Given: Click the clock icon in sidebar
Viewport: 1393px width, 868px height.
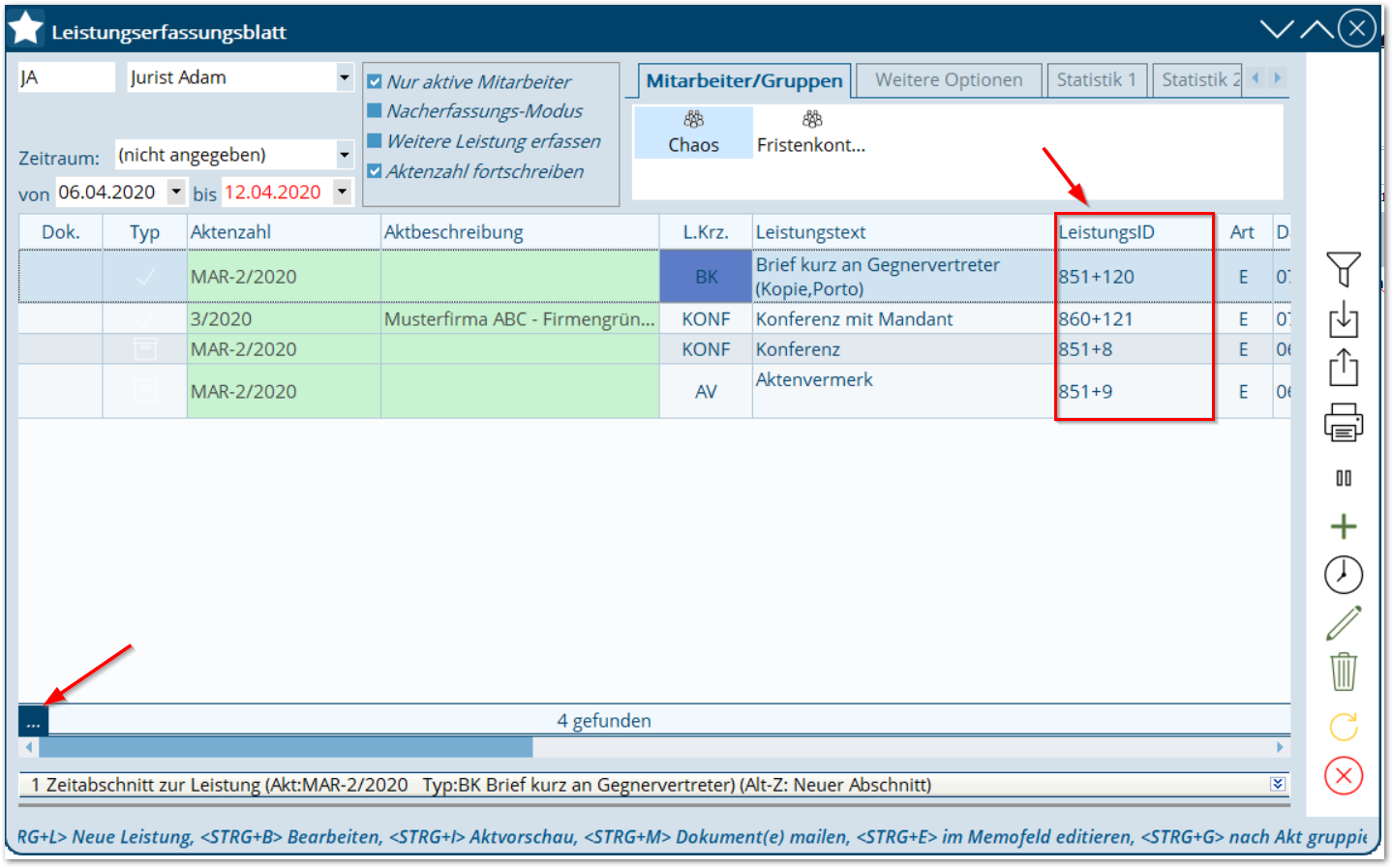Looking at the screenshot, I should pyautogui.click(x=1343, y=575).
